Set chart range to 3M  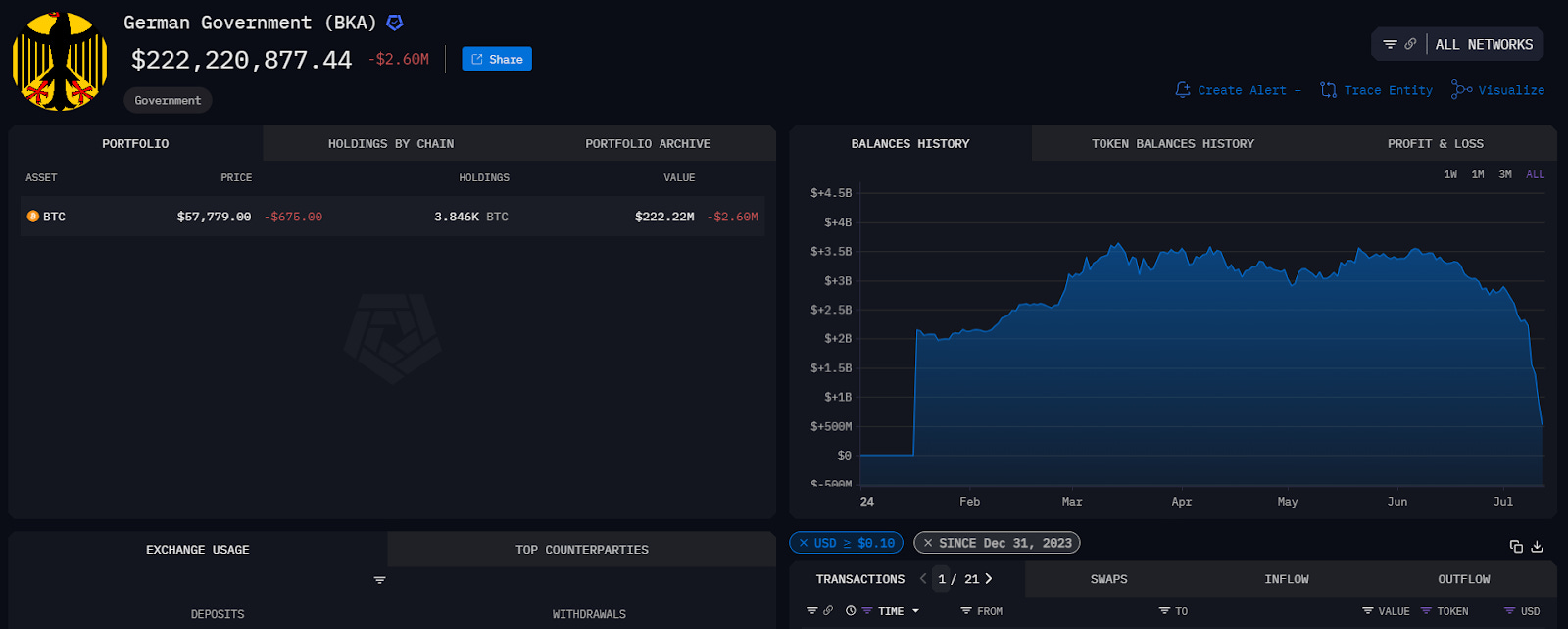click(1505, 174)
